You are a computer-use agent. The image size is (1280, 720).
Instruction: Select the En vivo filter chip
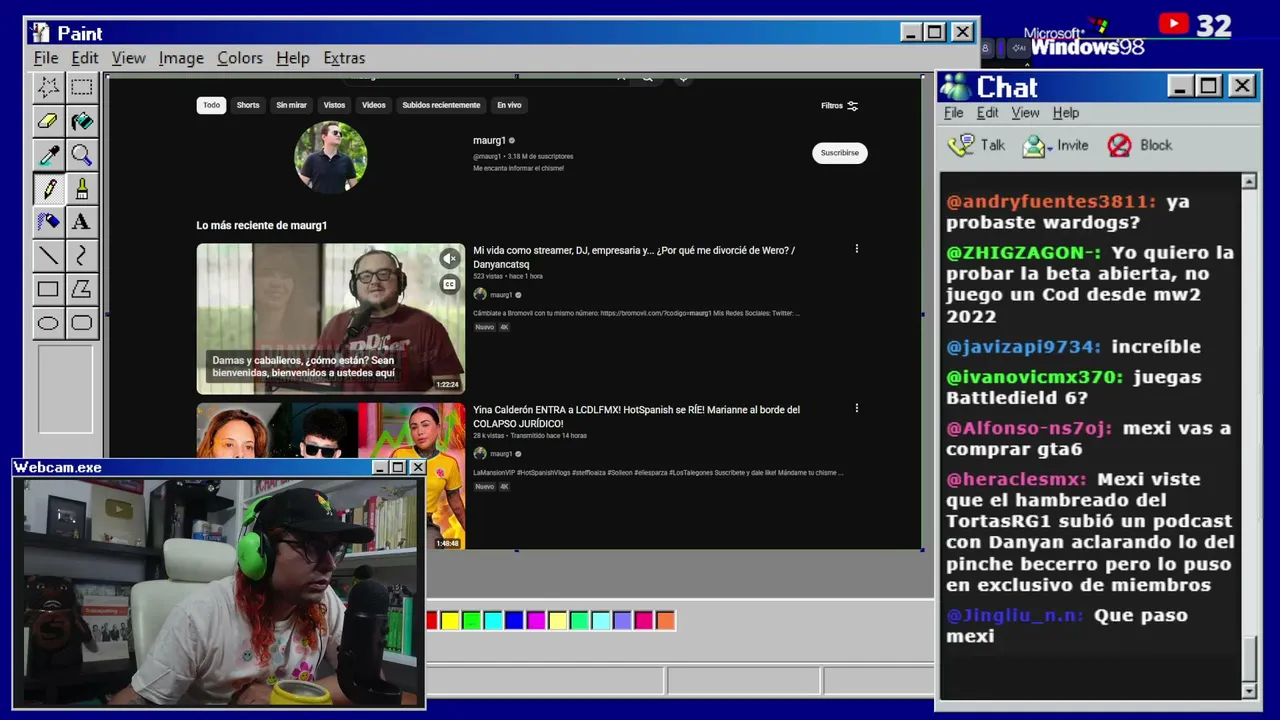click(509, 105)
